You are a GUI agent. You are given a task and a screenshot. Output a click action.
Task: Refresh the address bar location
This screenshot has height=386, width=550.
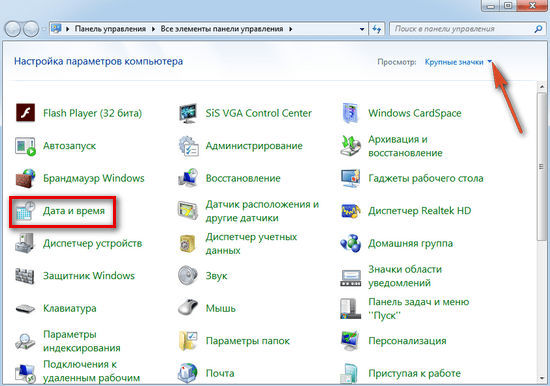377,29
